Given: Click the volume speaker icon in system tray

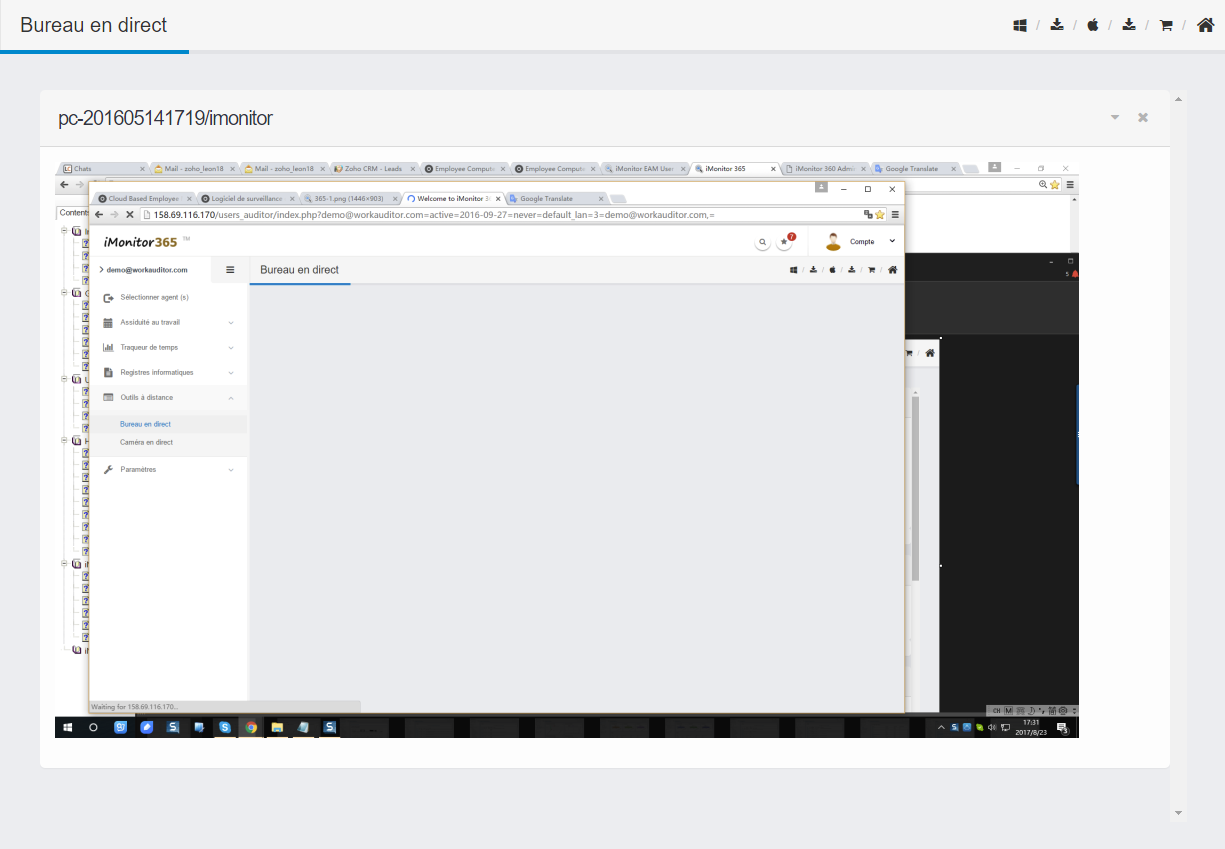Looking at the screenshot, I should click(991, 727).
